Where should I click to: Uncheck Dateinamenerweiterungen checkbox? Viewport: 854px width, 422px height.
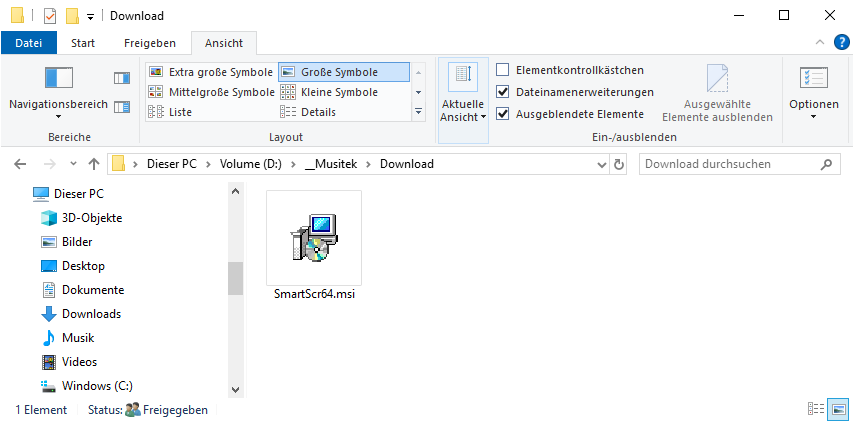[x=503, y=92]
